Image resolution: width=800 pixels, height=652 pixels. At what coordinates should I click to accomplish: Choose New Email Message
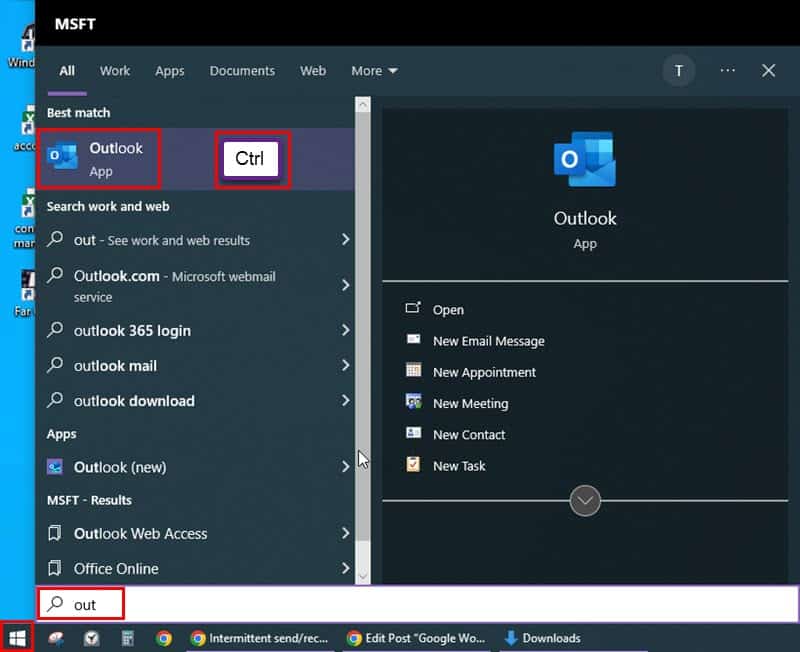[x=488, y=341]
